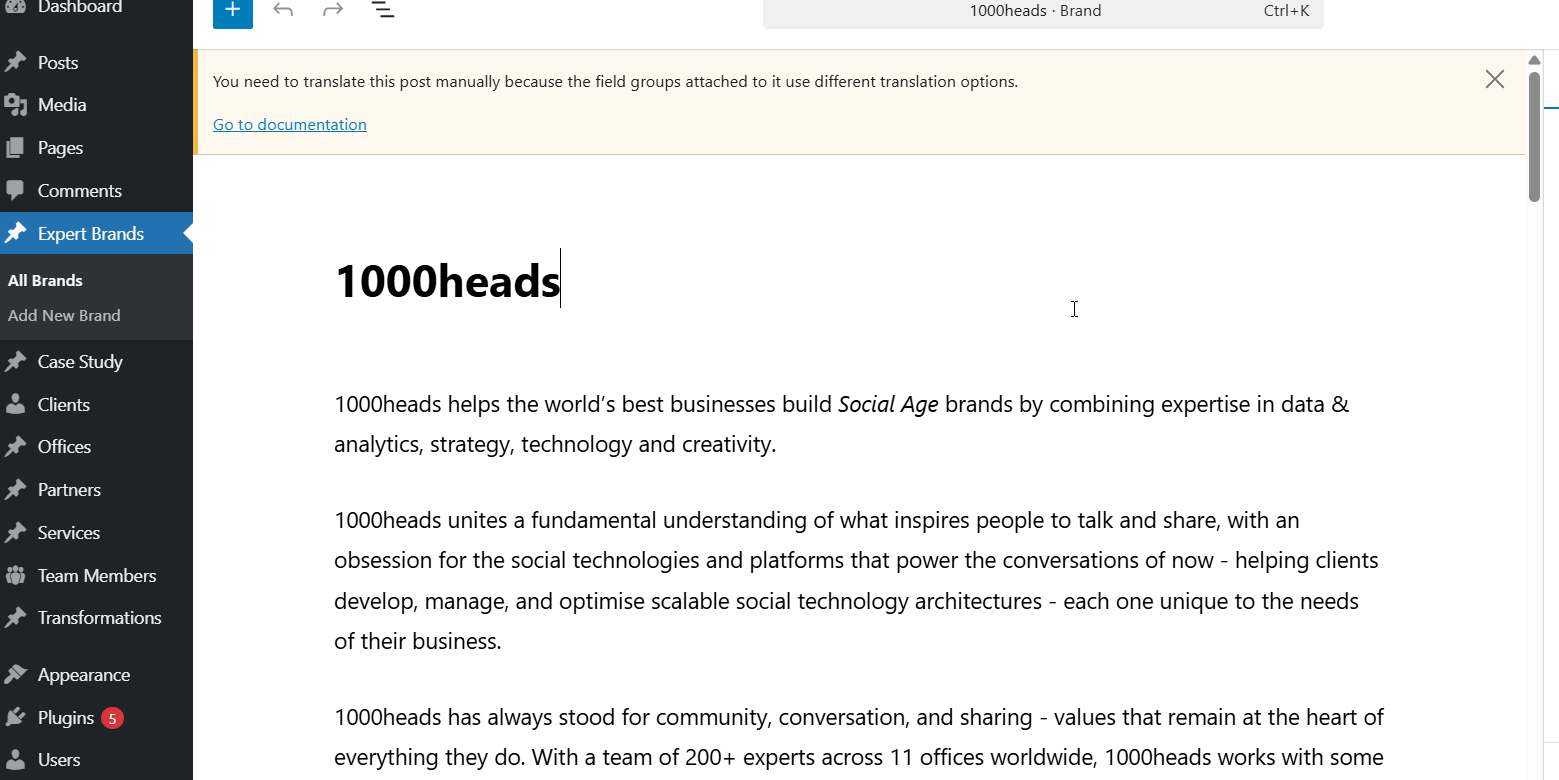Click the Transformations pin icon
The image size is (1559, 780).
tap(15, 617)
